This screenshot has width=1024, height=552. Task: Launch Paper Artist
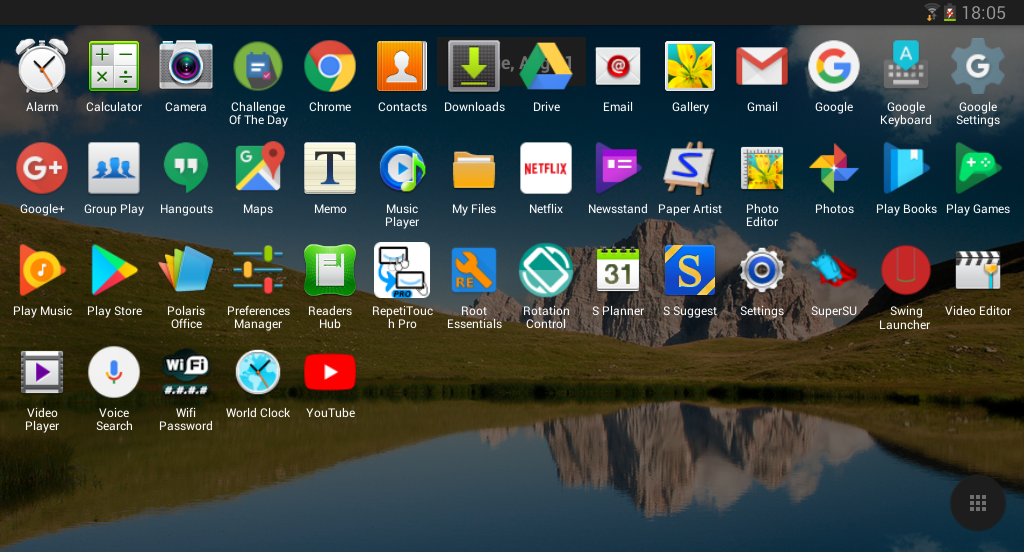[690, 168]
